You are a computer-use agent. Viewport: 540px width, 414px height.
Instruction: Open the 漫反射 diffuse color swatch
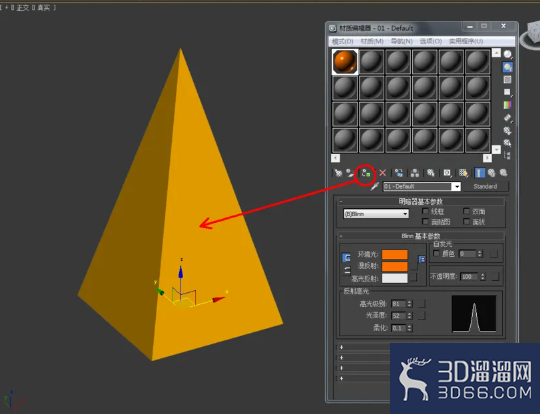(395, 266)
